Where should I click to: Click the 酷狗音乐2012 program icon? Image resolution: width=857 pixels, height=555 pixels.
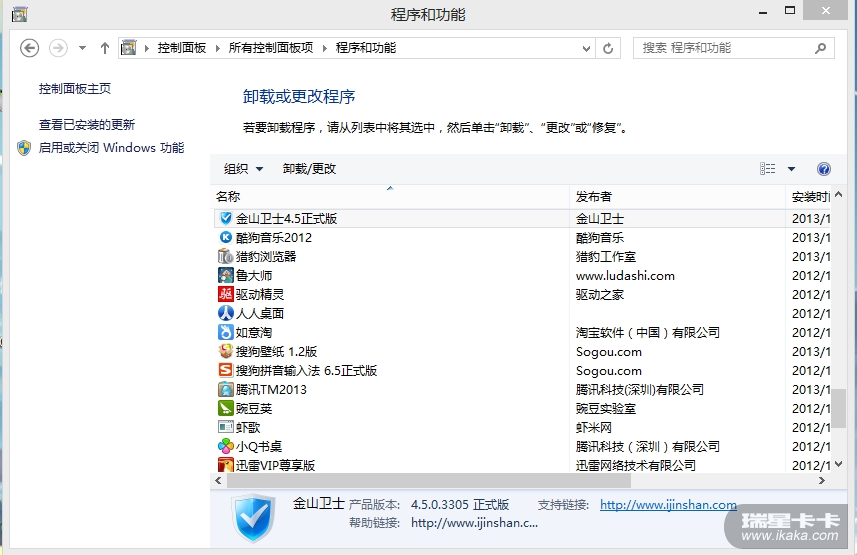click(x=226, y=237)
